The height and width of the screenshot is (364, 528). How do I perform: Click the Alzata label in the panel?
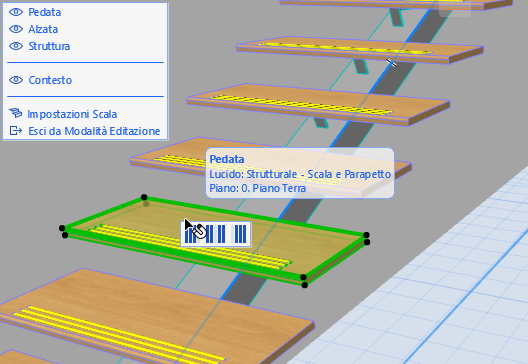point(43,29)
